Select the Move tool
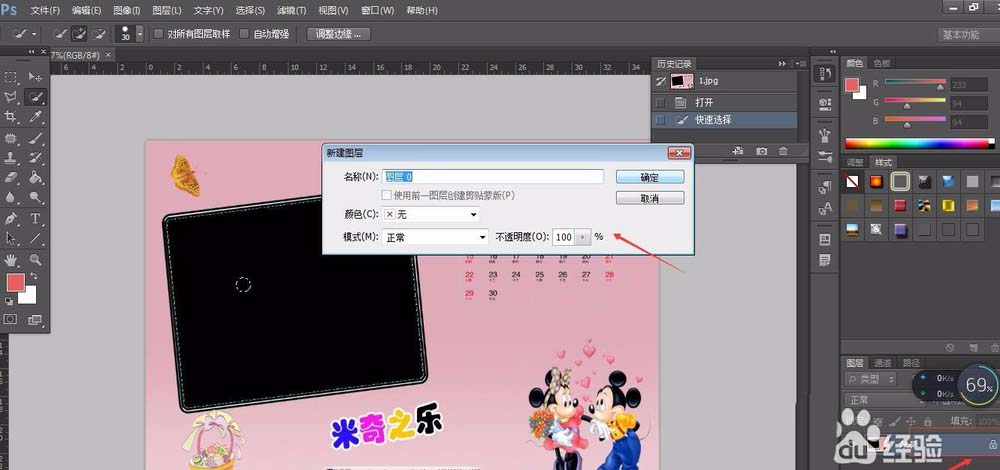 35,77
